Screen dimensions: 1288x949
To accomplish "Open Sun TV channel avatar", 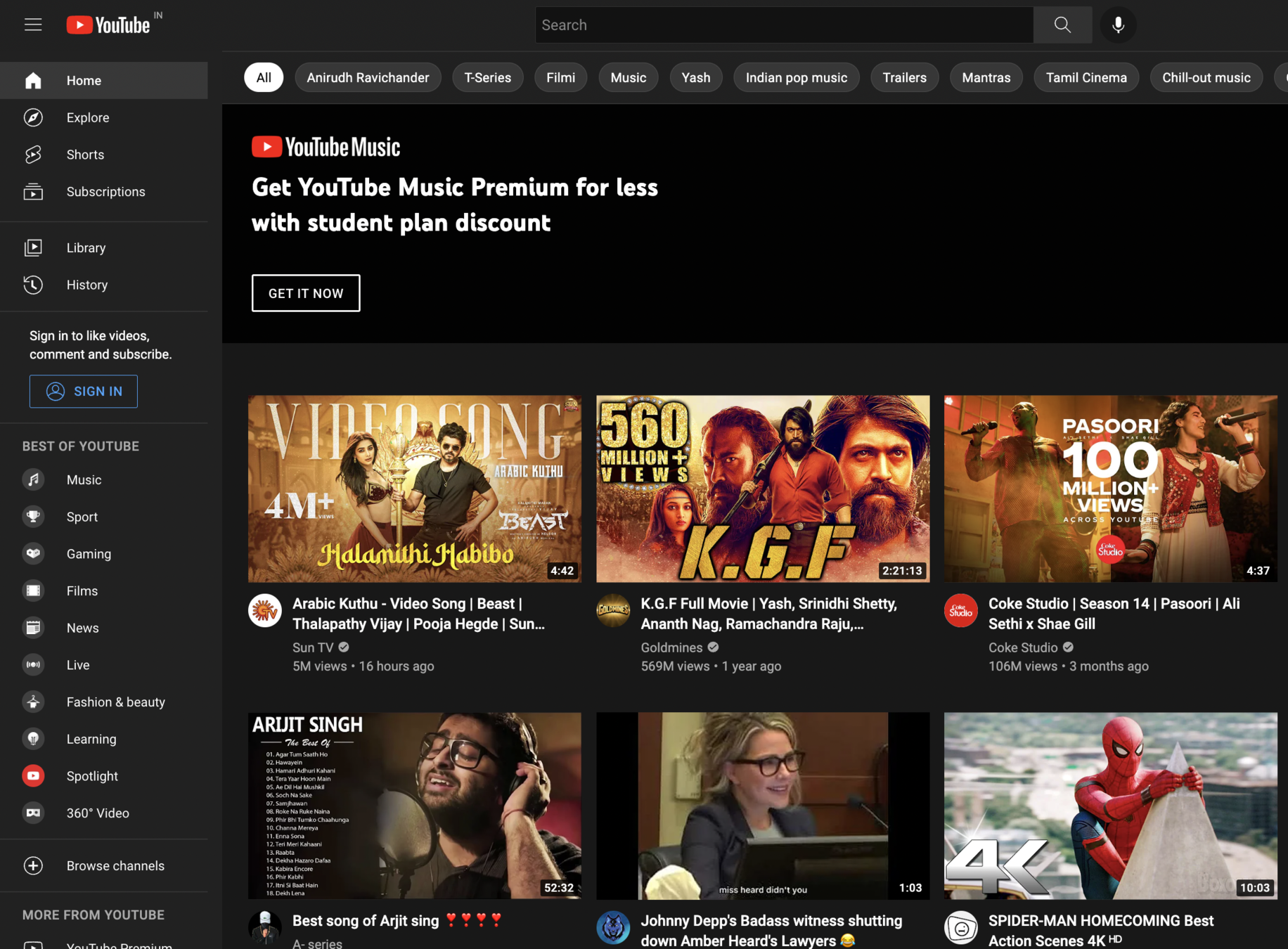I will click(x=265, y=611).
